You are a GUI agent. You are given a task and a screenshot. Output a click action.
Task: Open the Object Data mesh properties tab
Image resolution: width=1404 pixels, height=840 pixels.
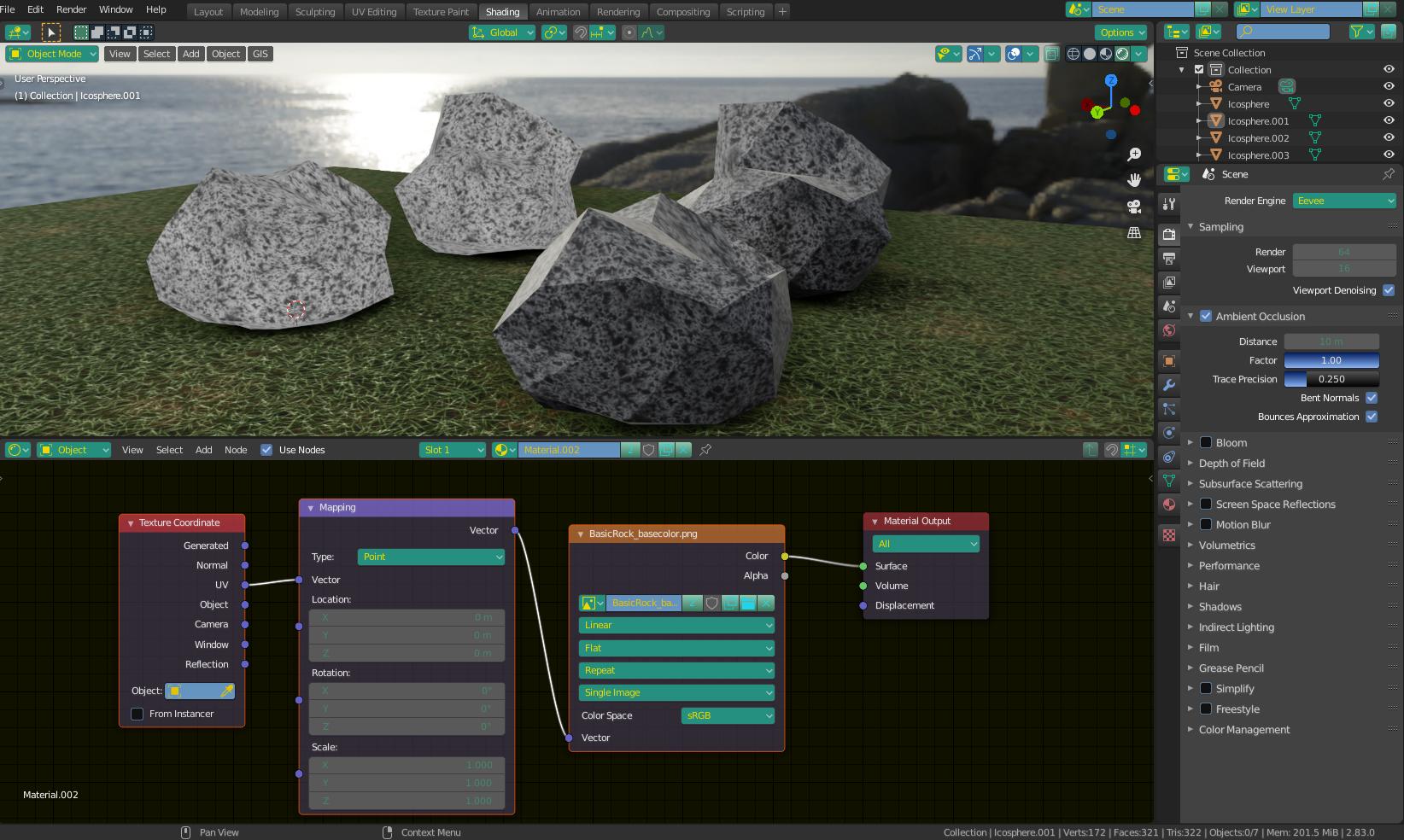[1169, 481]
